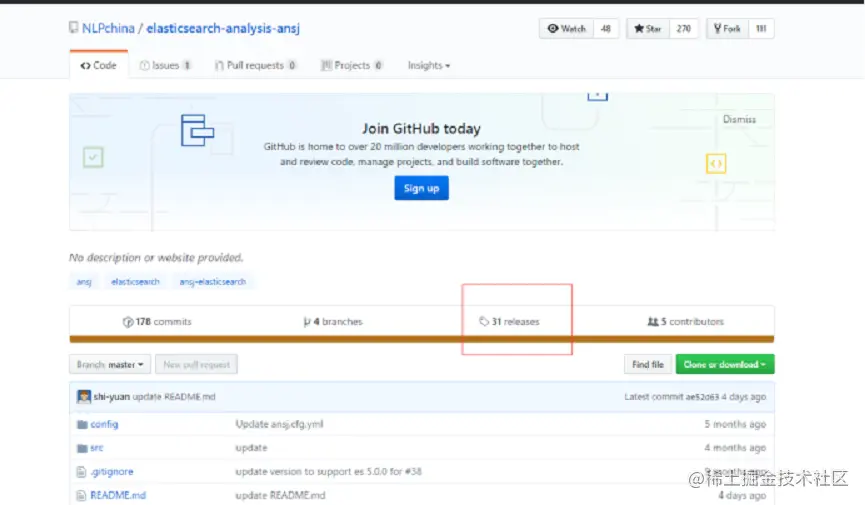
Task: Click the Find file button
Action: (x=648, y=364)
